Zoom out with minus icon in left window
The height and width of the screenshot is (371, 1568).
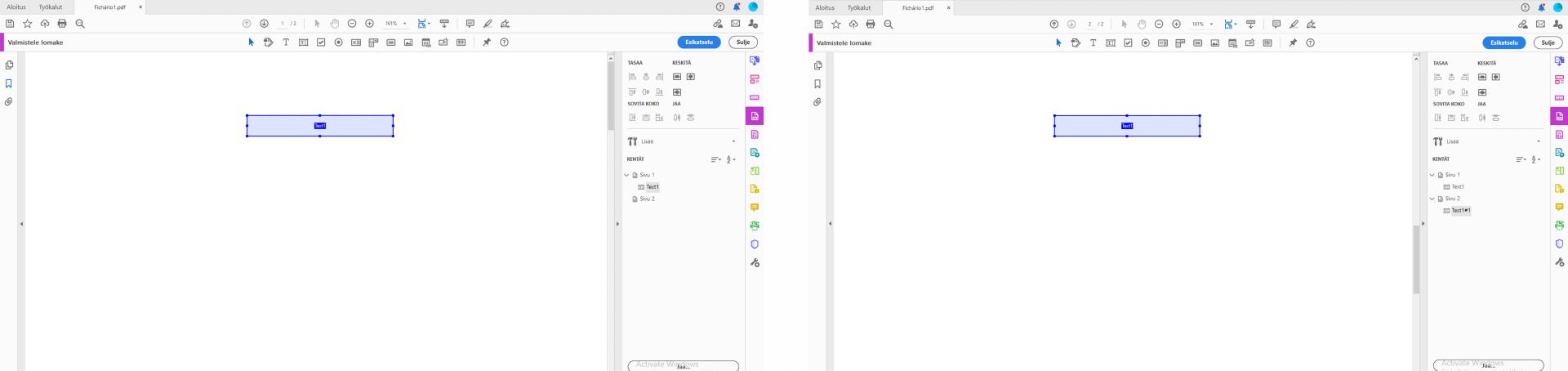(x=352, y=24)
